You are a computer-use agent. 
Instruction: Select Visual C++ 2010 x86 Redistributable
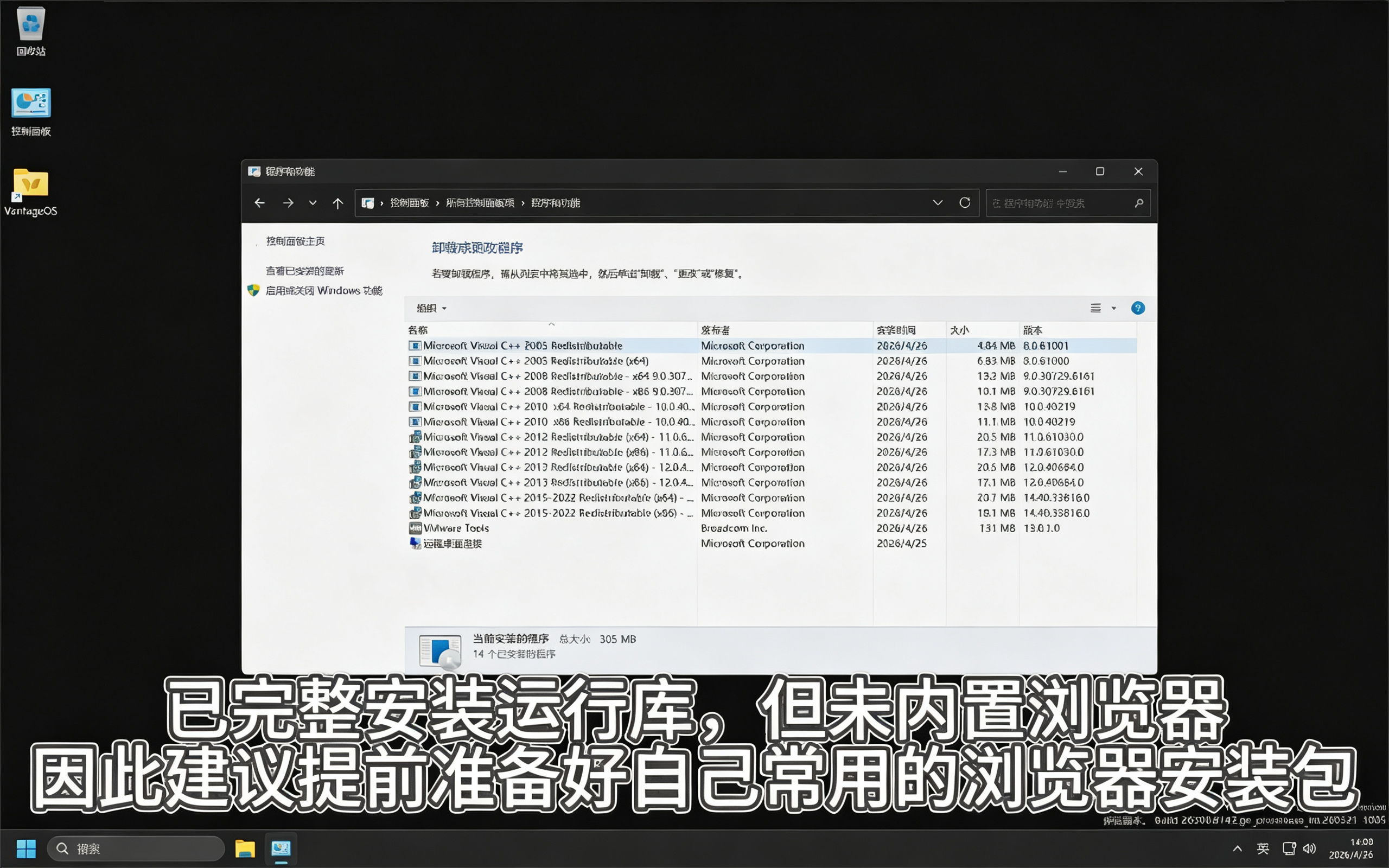[771, 422]
